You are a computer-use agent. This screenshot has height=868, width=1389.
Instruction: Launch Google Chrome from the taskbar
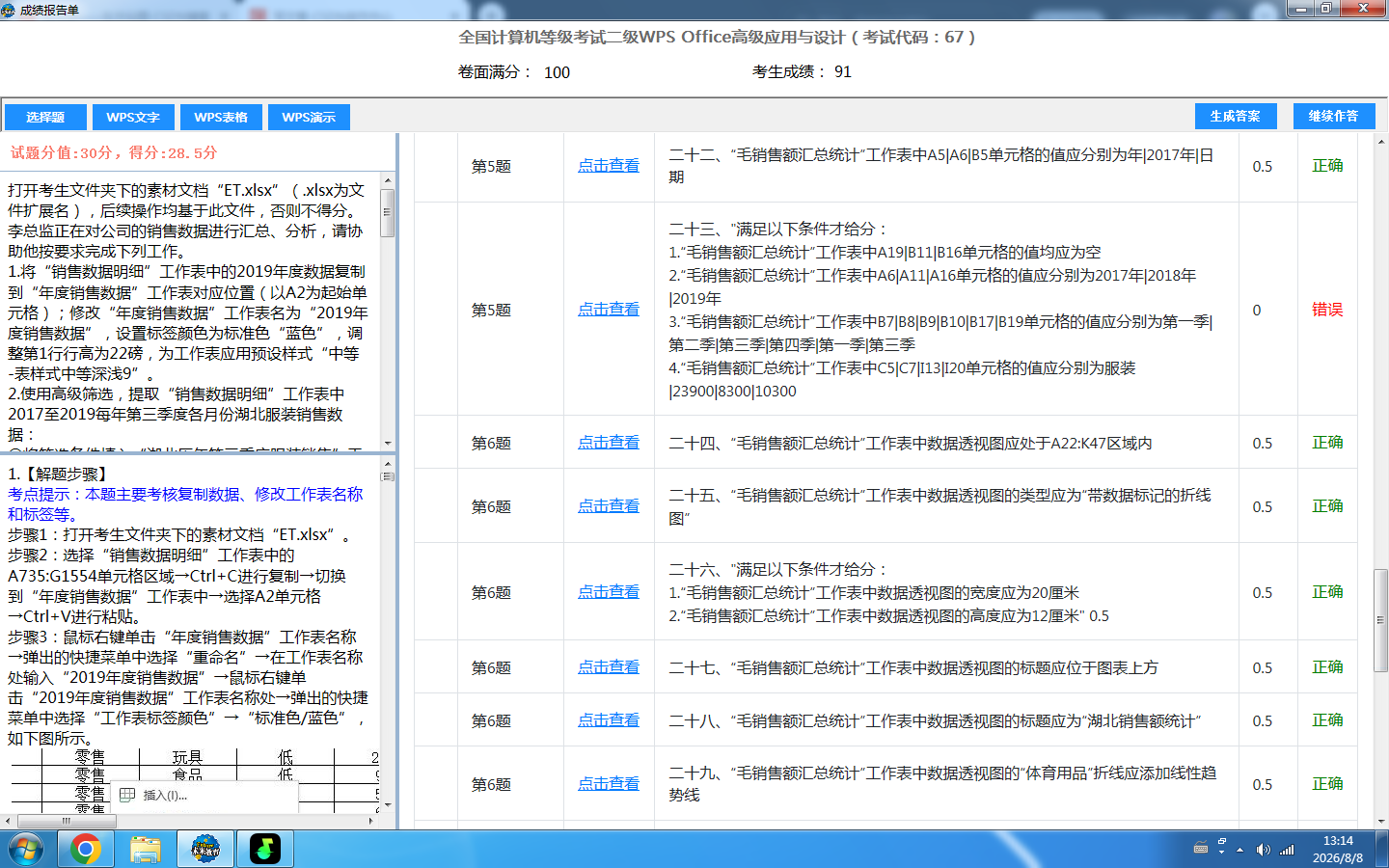point(86,849)
